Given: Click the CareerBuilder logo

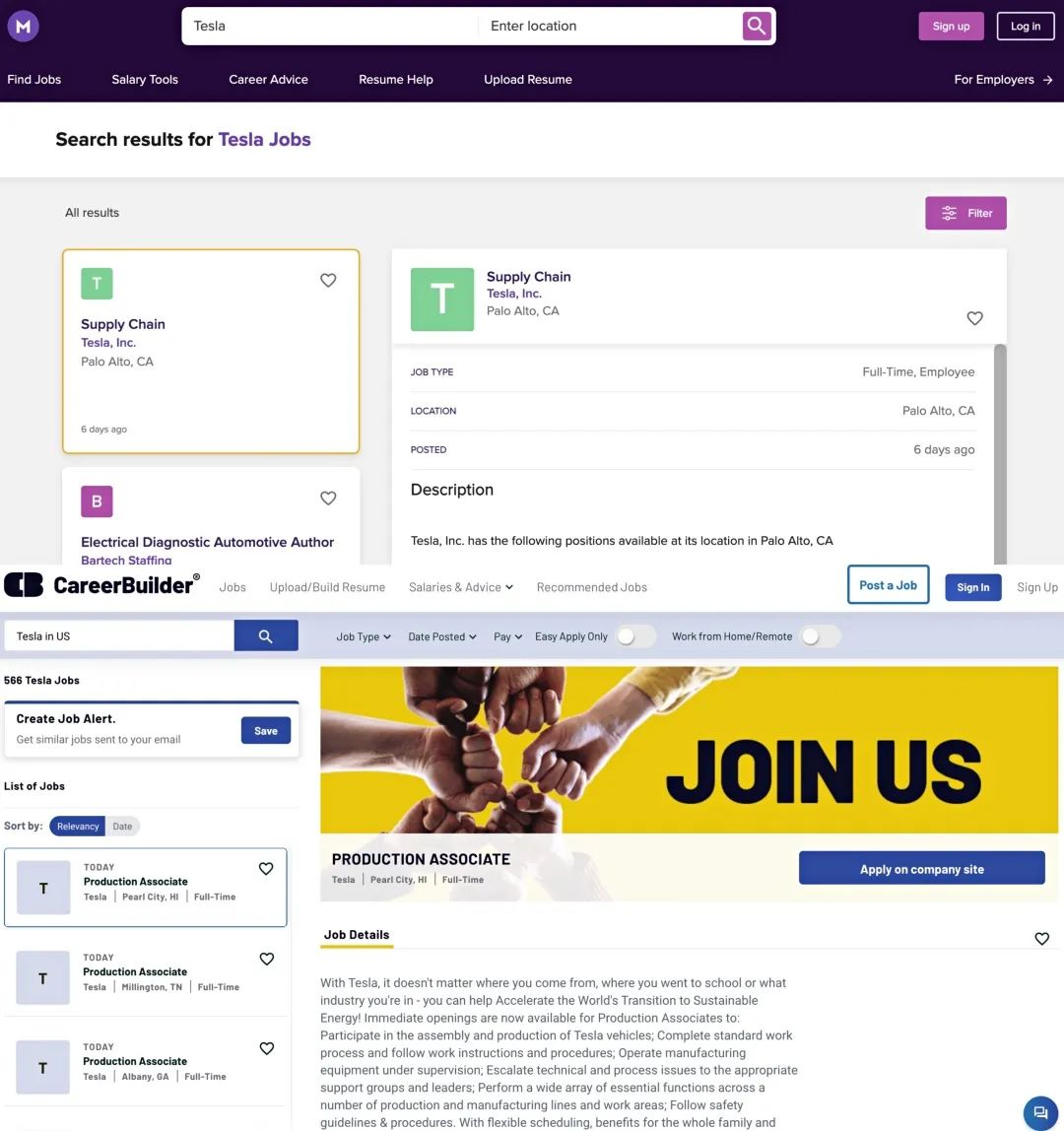Looking at the screenshot, I should pos(101,584).
